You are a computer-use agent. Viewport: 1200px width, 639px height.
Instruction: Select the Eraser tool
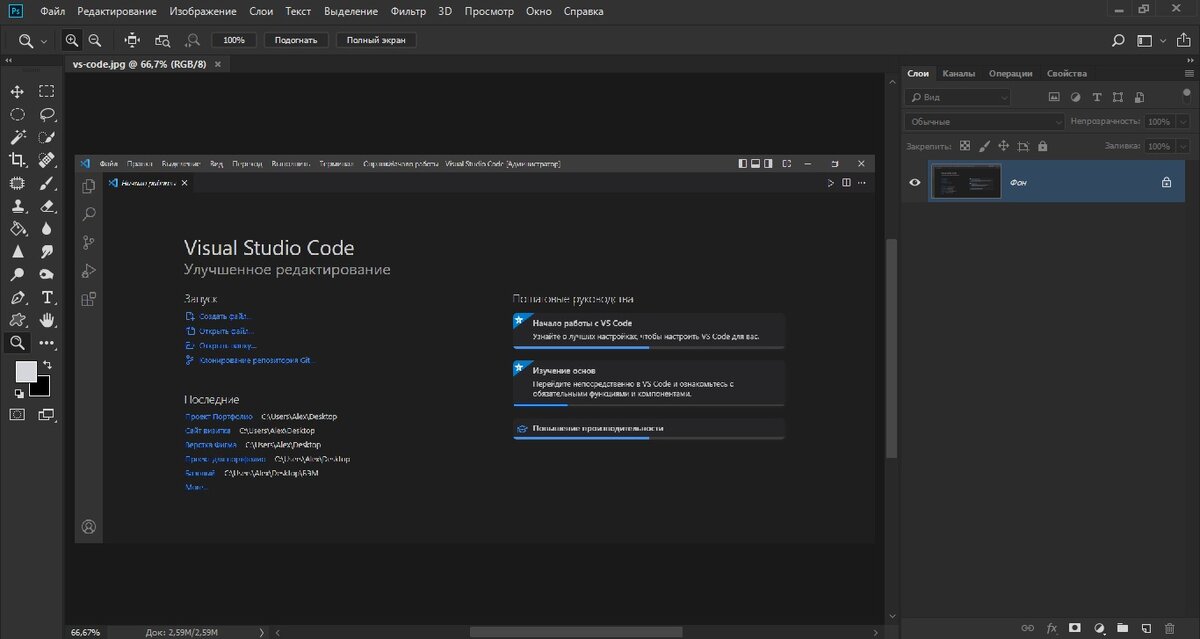coord(47,206)
